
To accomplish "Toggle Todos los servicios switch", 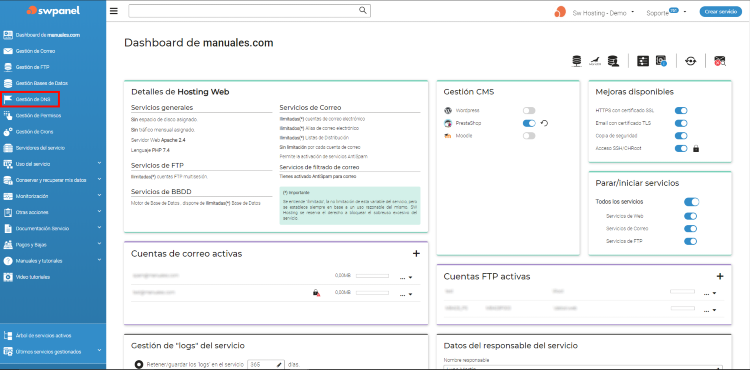I will tap(692, 202).
